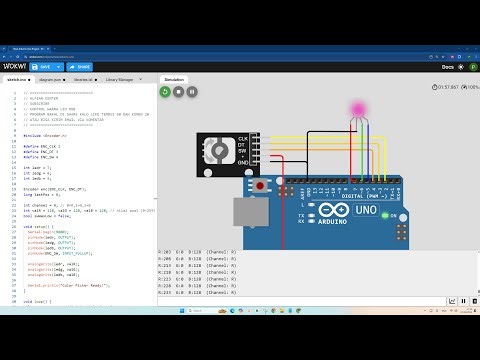Viewport: 480px width, 360px height.
Task: Go back with the browser back arrow
Action: point(4,57)
